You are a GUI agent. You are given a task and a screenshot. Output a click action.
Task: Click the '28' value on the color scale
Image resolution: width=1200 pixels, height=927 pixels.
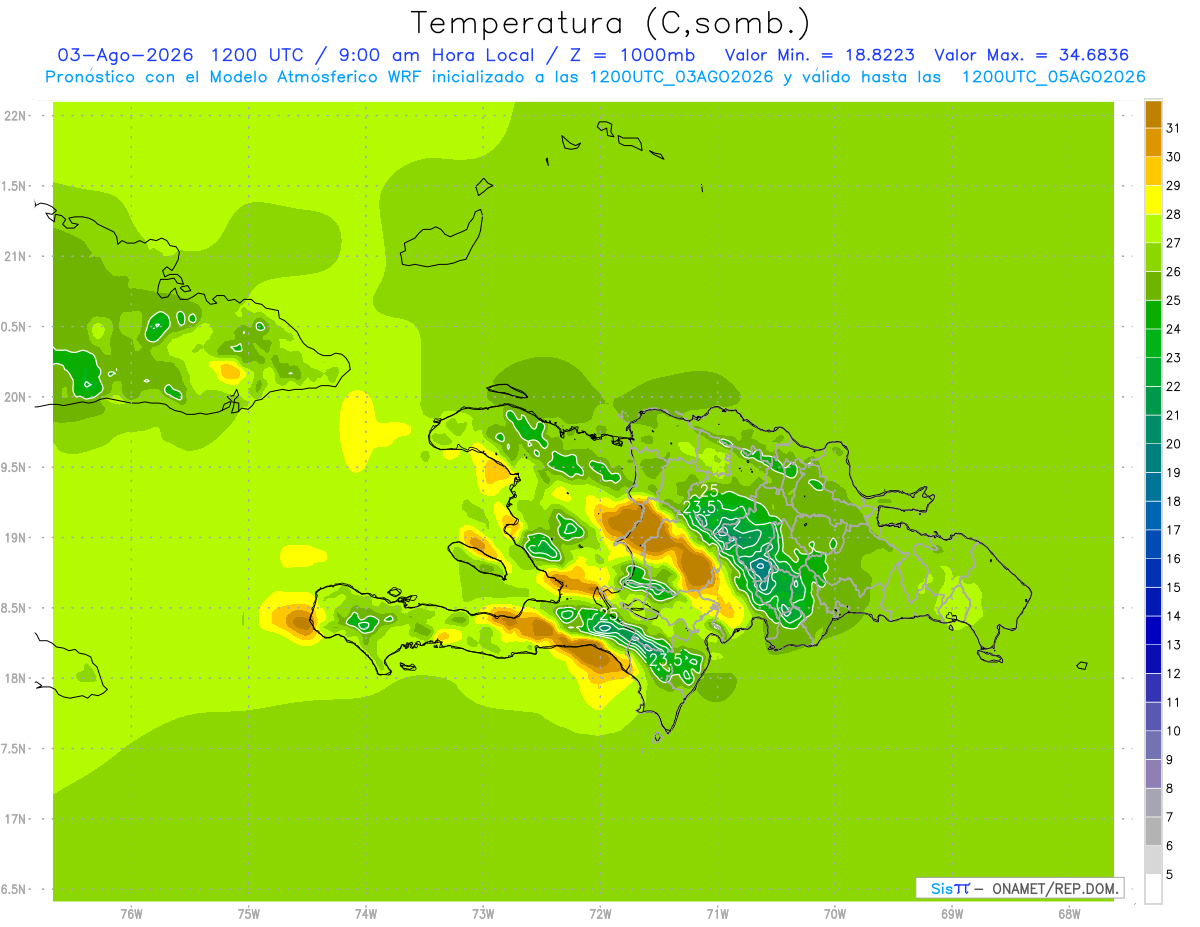coord(1173,214)
